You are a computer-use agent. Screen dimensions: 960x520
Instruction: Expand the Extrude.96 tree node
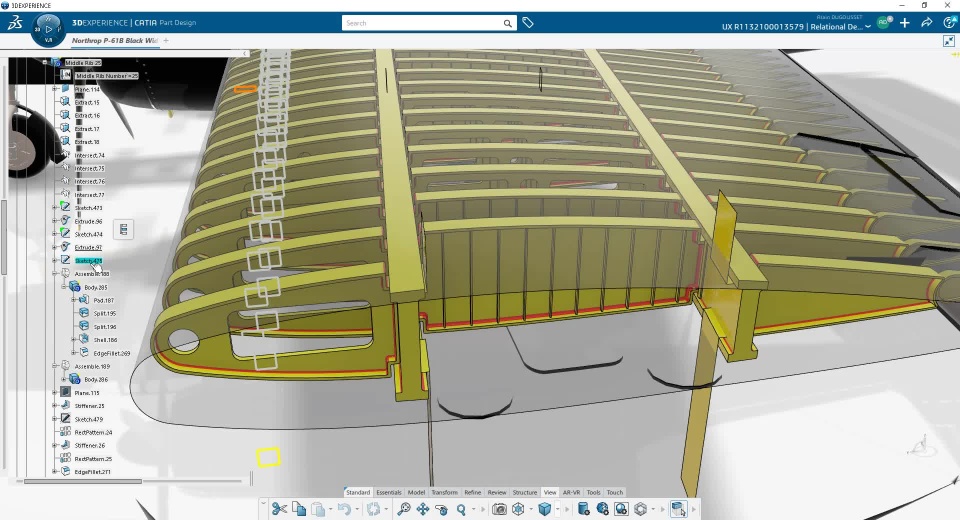coord(54,220)
